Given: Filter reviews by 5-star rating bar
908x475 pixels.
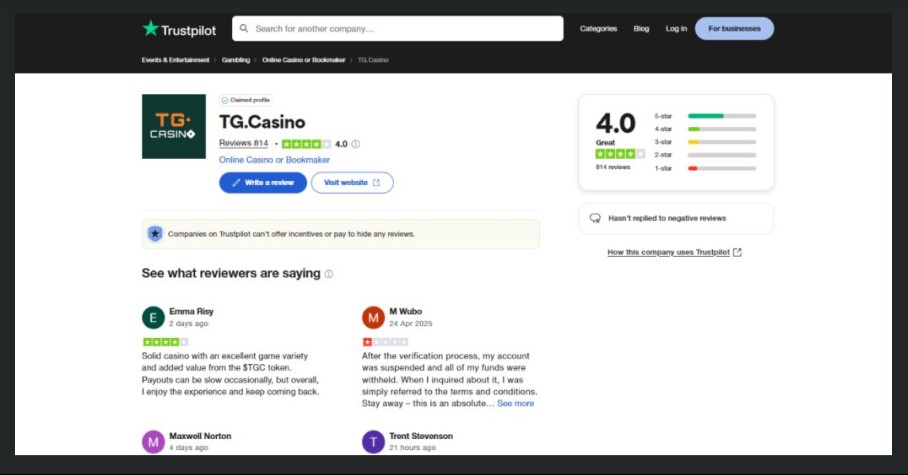Looking at the screenshot, I should [x=721, y=116].
